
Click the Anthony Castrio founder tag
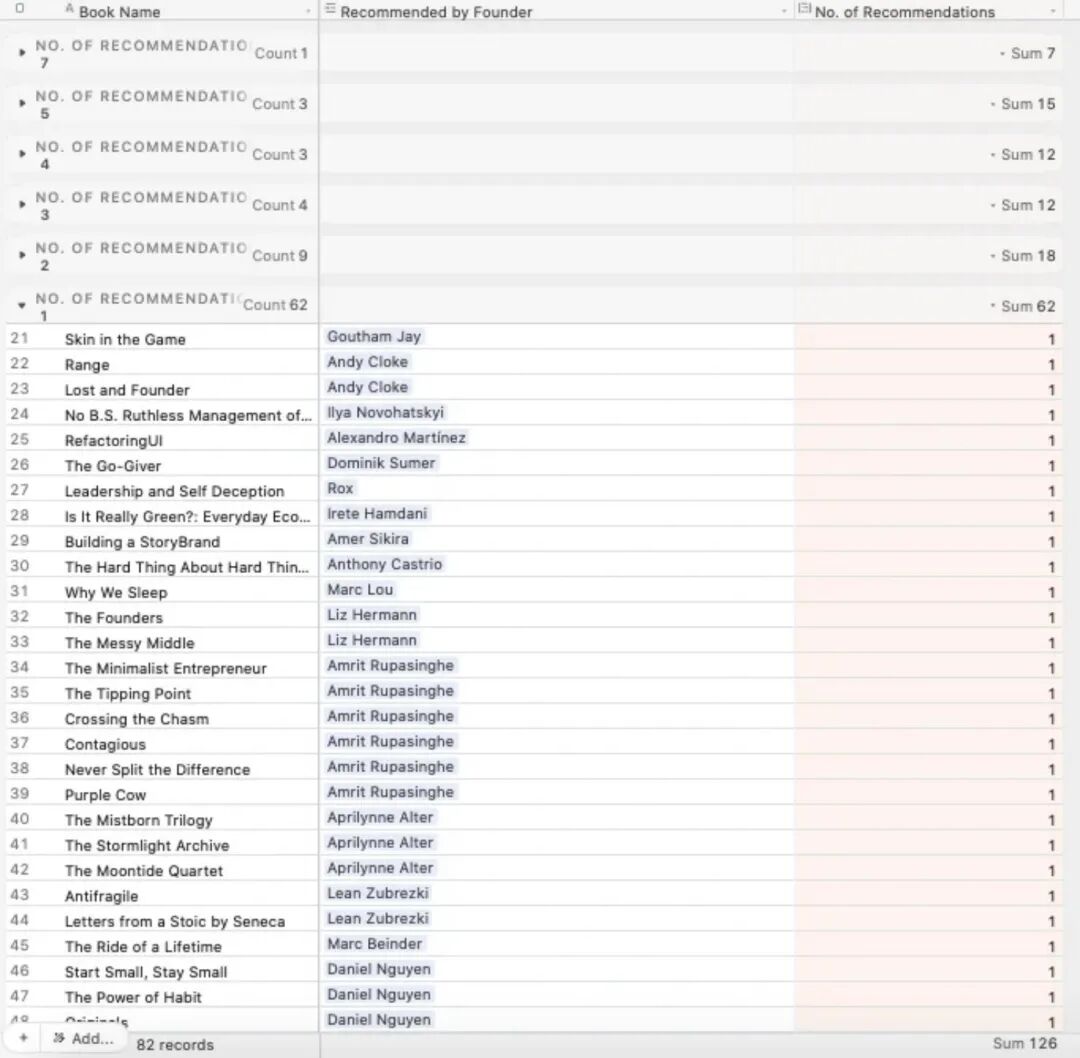384,564
